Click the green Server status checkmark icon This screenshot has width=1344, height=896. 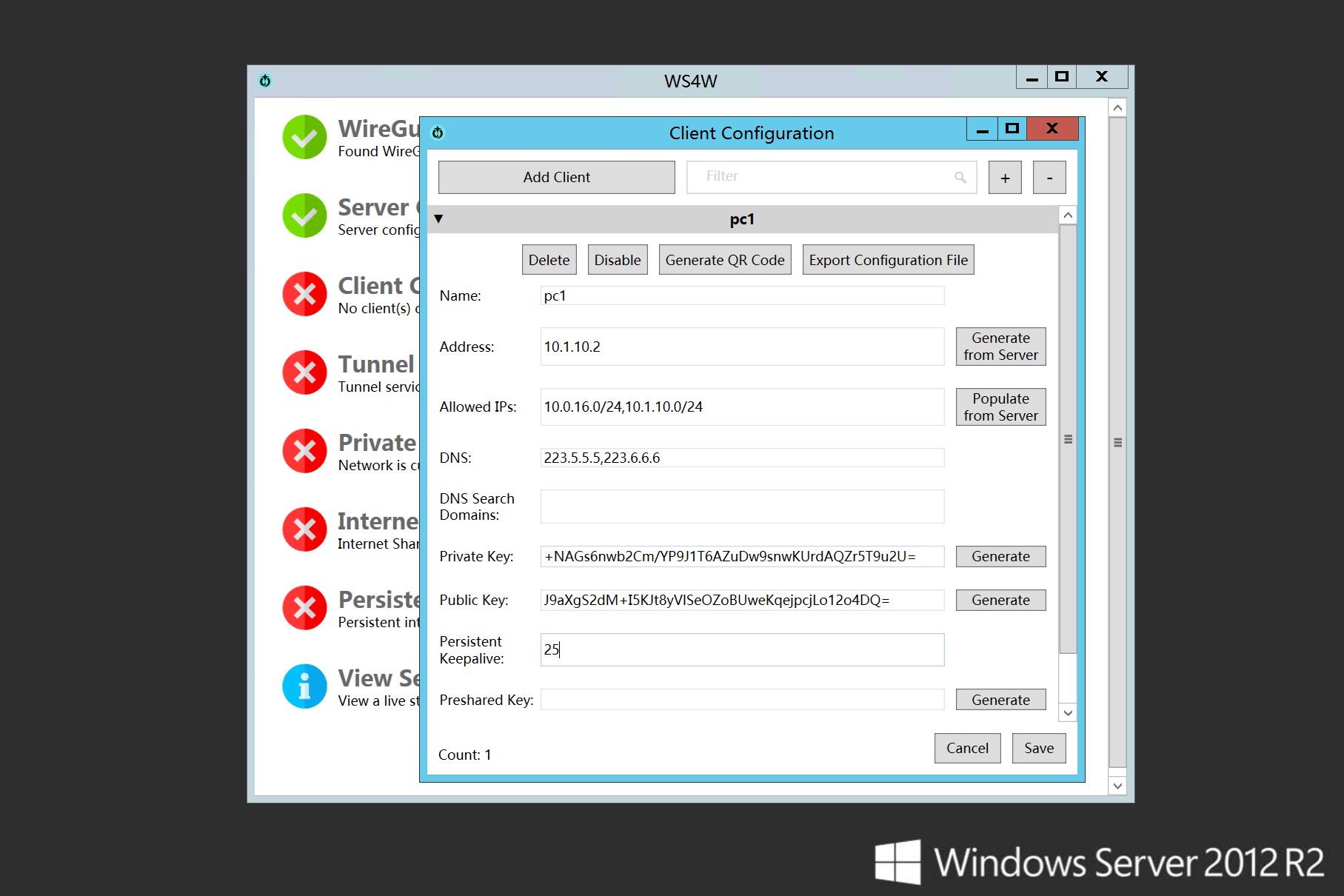(x=304, y=215)
